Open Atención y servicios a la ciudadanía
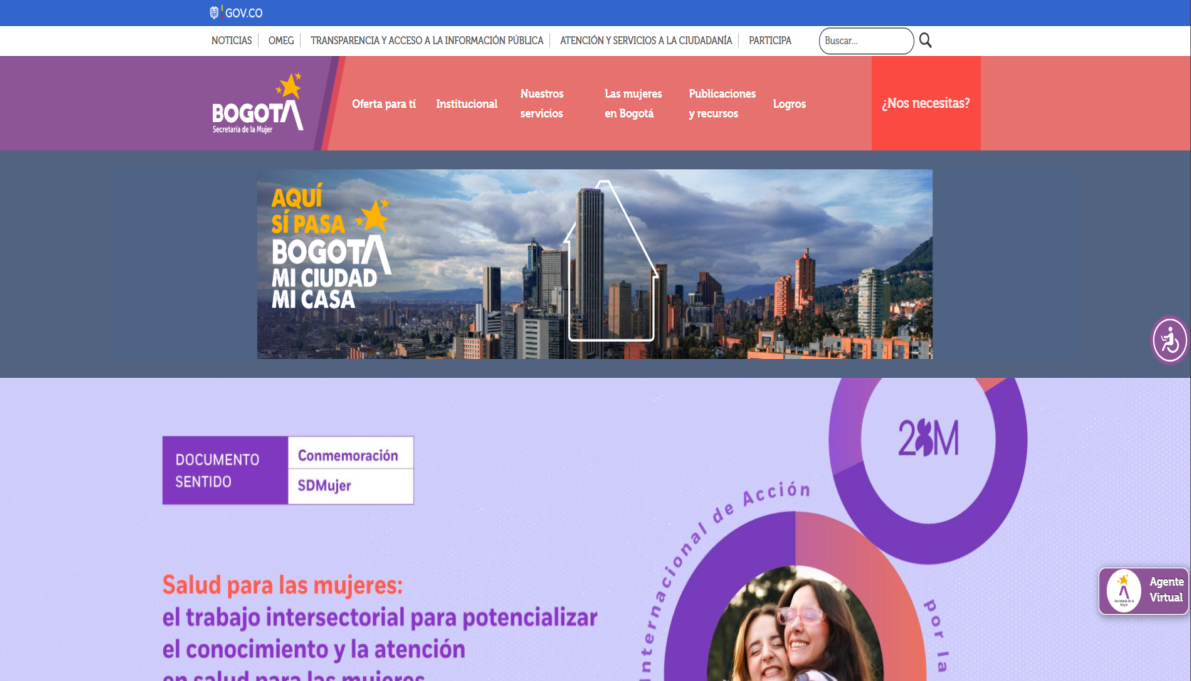The image size is (1191, 681). pos(646,40)
